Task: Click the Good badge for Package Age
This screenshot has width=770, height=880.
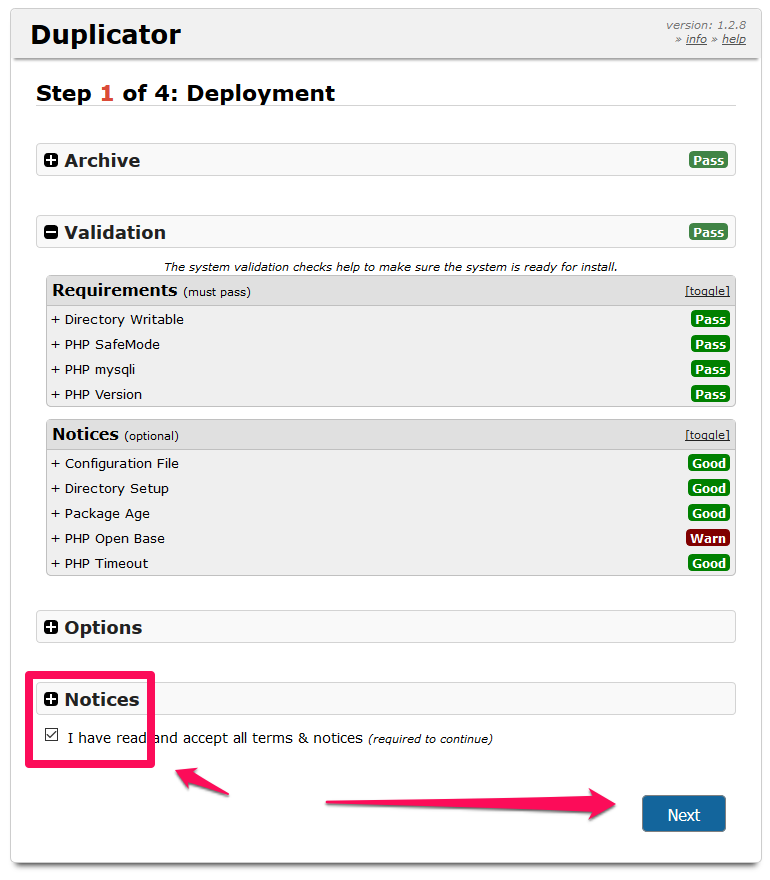Action: 709,513
